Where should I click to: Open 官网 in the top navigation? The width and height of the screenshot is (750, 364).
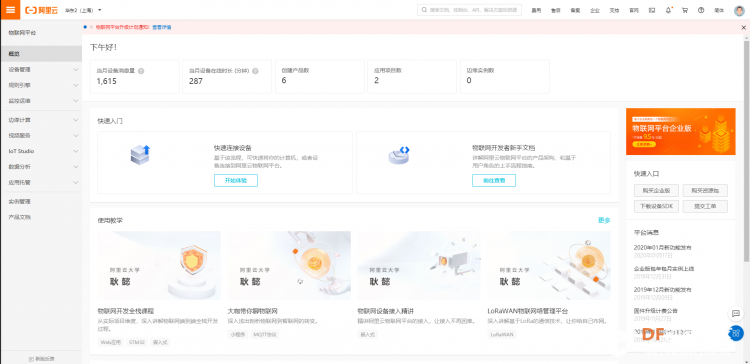(633, 10)
